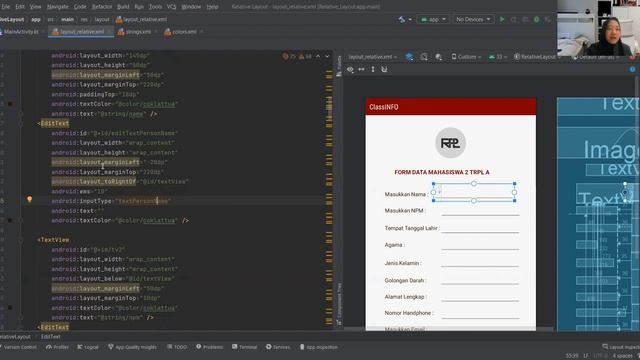640x360 pixels.
Task: Click the 'main' breadcrumb in the navigation bar
Action: coord(67,19)
